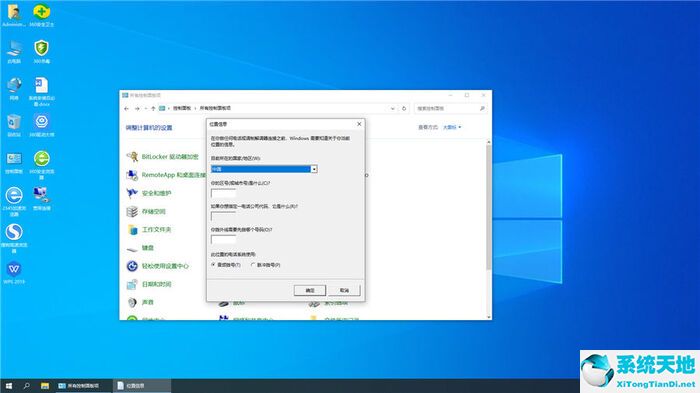Choose 音频拨号 tone dialing radio button
The width and height of the screenshot is (700, 393).
226,265
